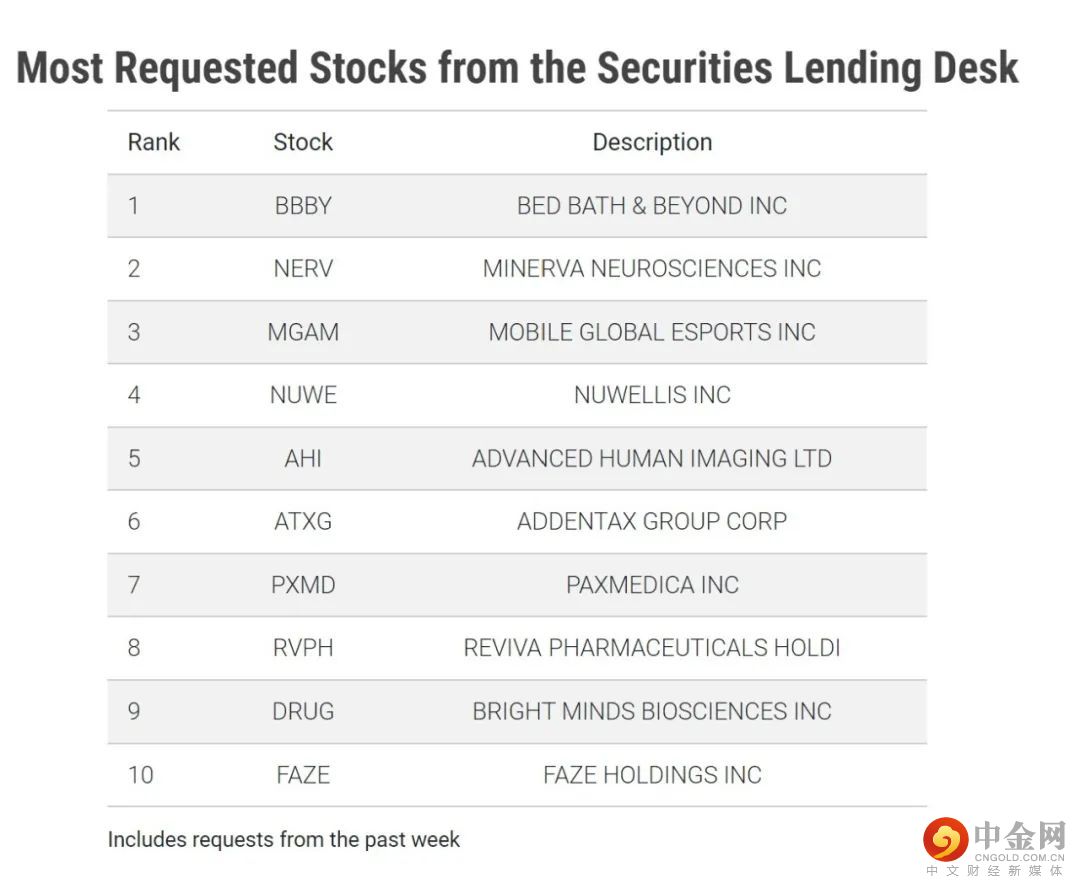Click BRIGHT MINDS BIOSCIENCES INC description
1080x889 pixels.
(x=652, y=712)
